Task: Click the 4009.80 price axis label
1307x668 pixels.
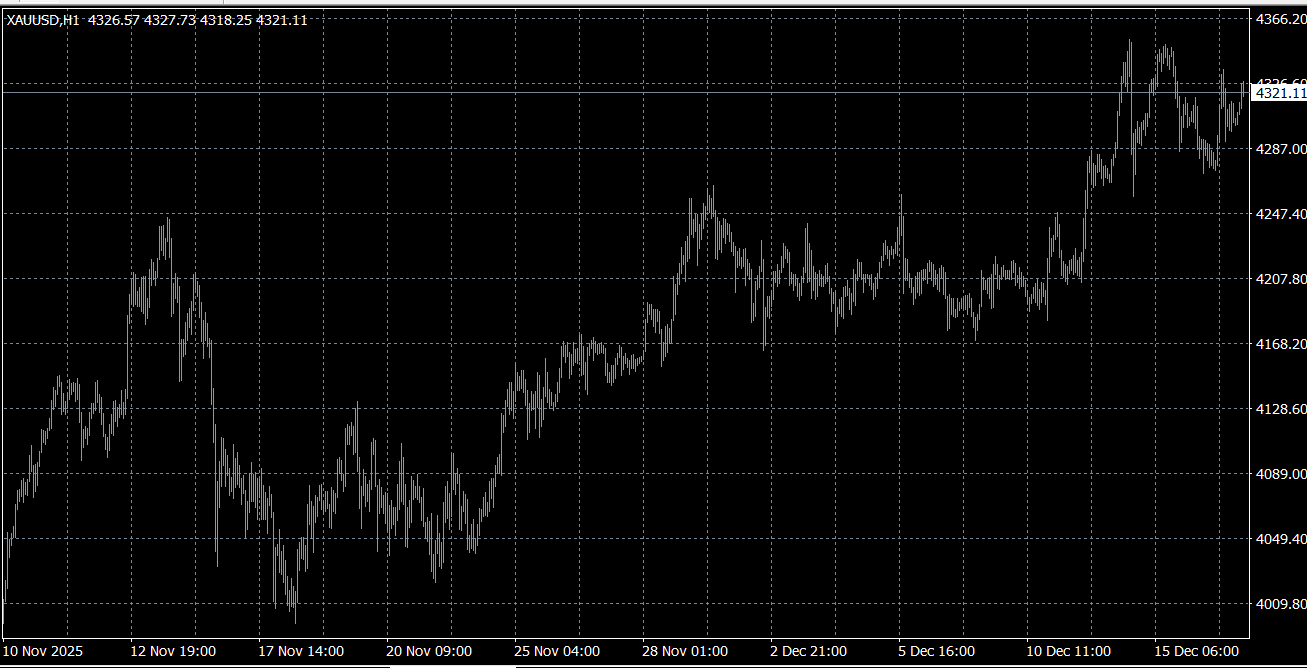Action: coord(1280,604)
